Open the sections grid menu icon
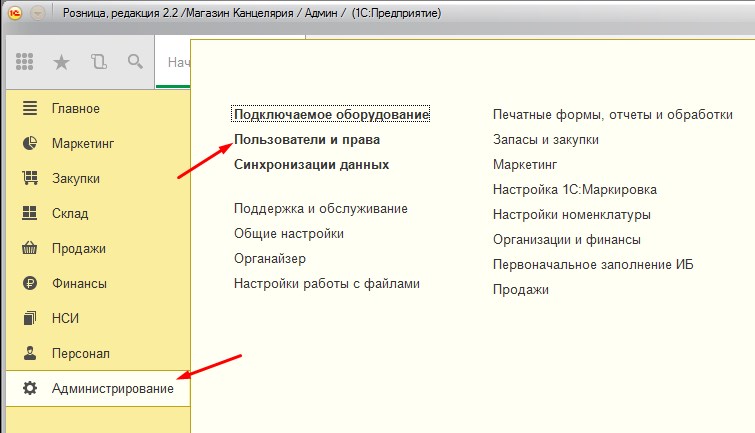755x433 pixels. 25,62
